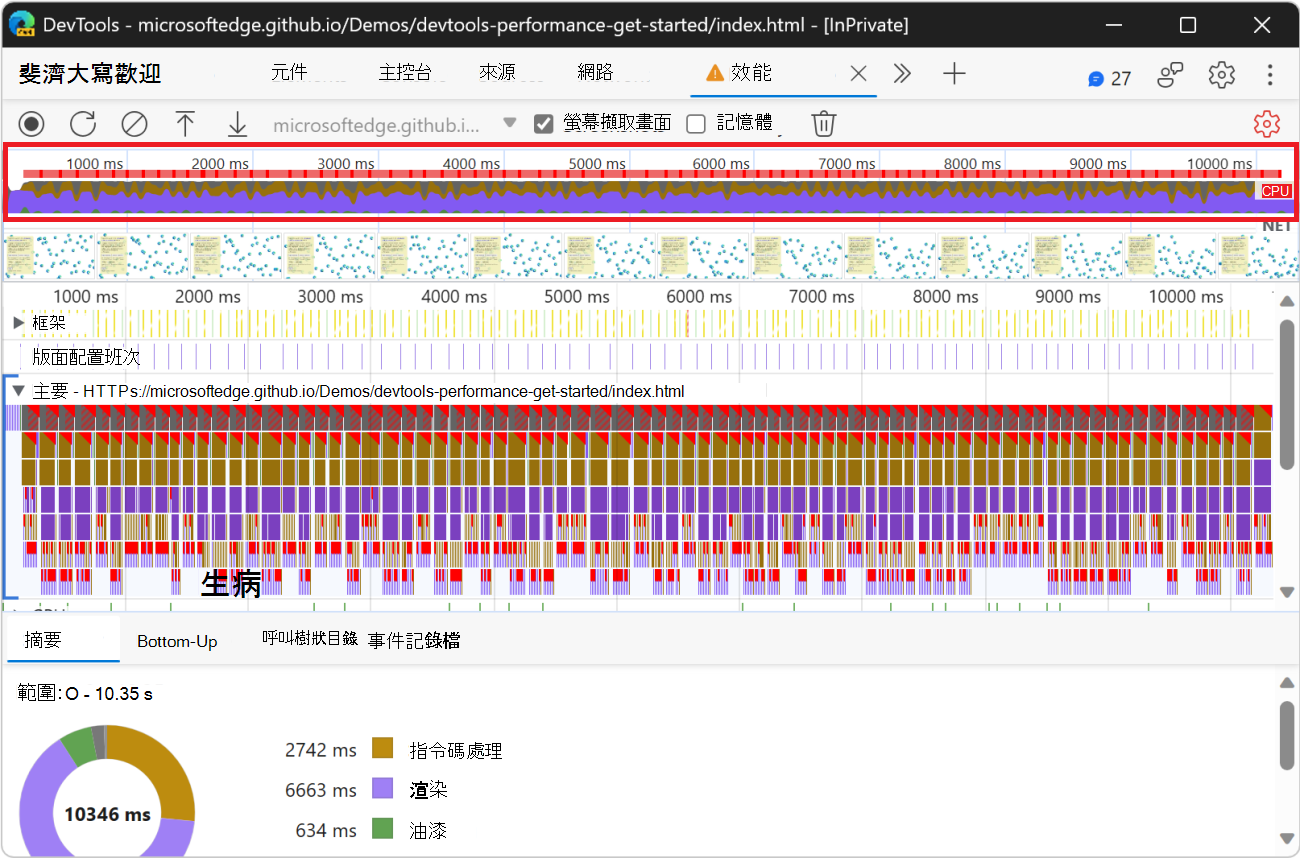Viewport: 1300px width, 858px height.
Task: Click the 指令碼處理 golden color swatch
Action: point(382,749)
